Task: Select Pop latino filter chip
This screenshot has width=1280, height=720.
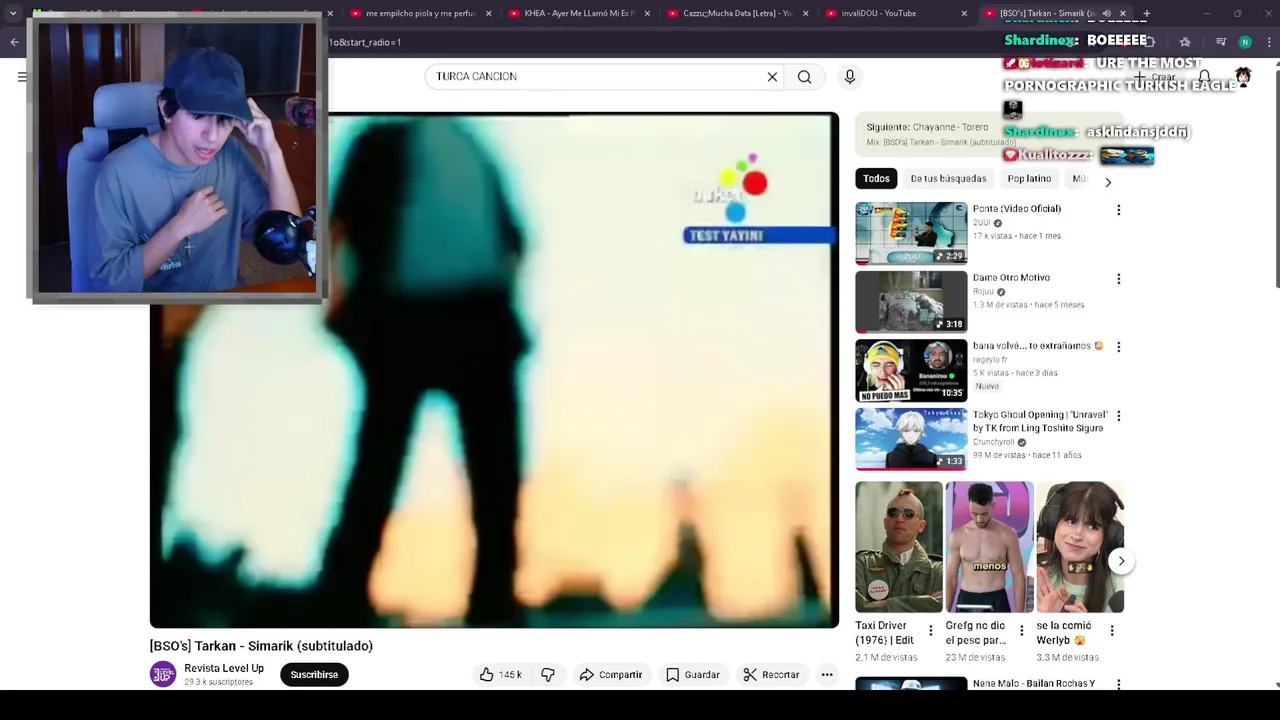Action: tap(1029, 179)
